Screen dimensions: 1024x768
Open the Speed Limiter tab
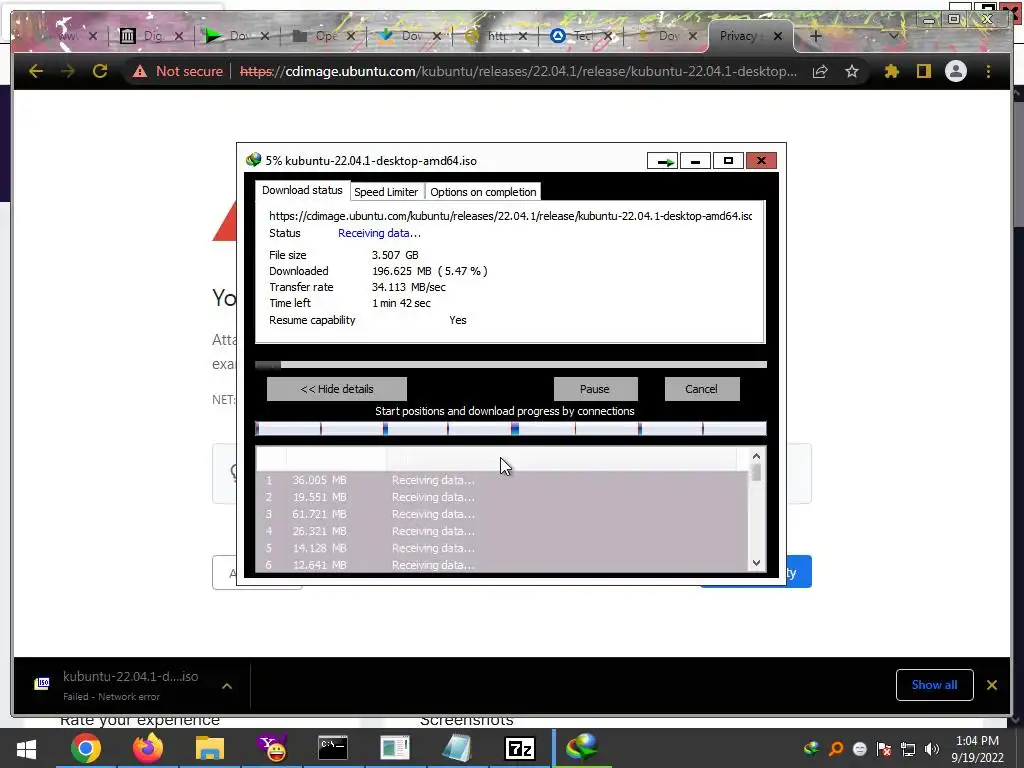click(386, 192)
